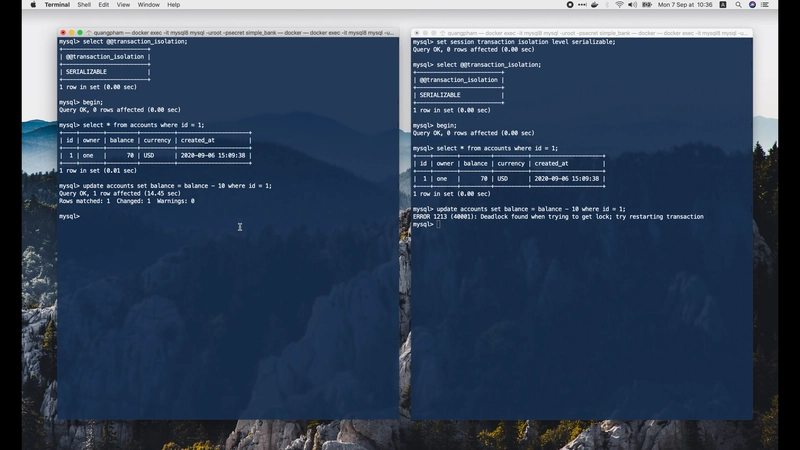The image size is (800, 450).
Task: Open the volume control icon
Action: click(x=633, y=5)
